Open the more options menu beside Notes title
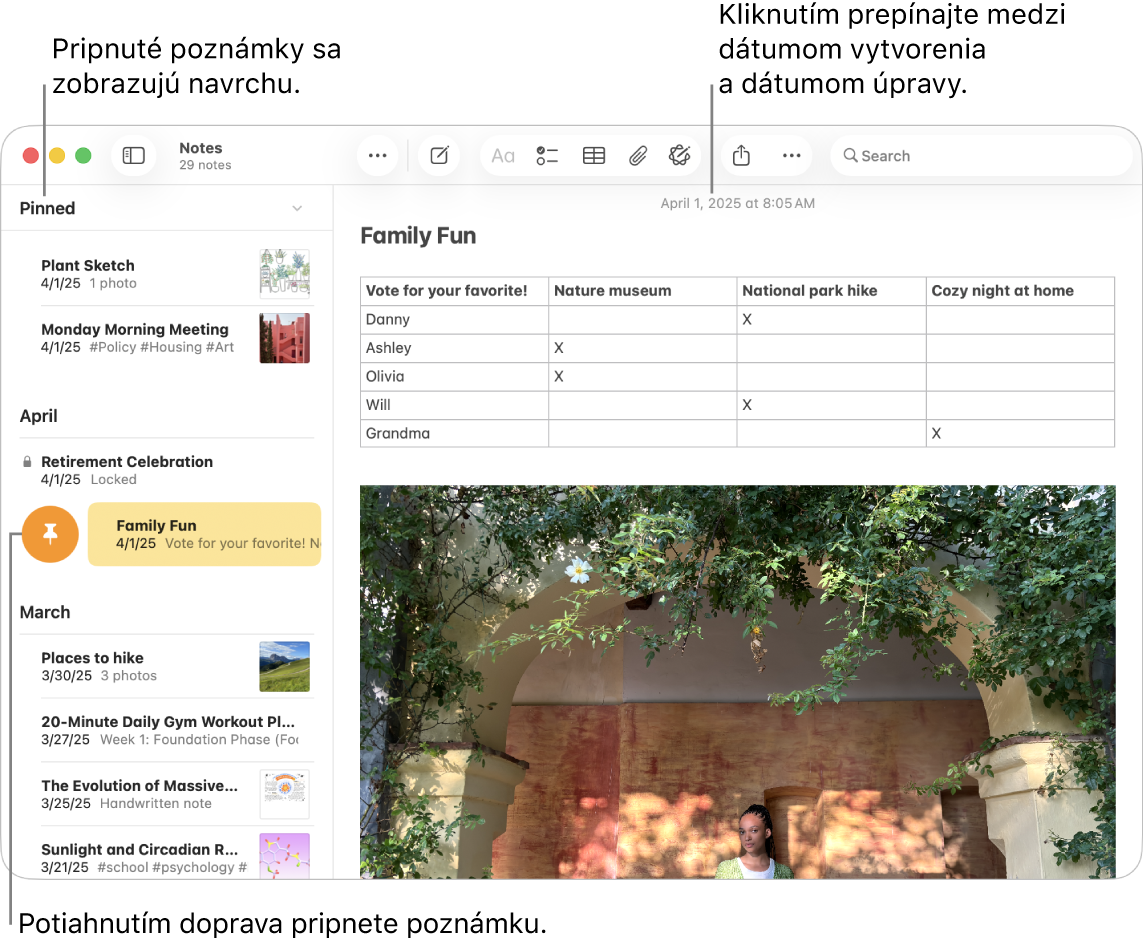This screenshot has width=1144, height=942. [377, 156]
